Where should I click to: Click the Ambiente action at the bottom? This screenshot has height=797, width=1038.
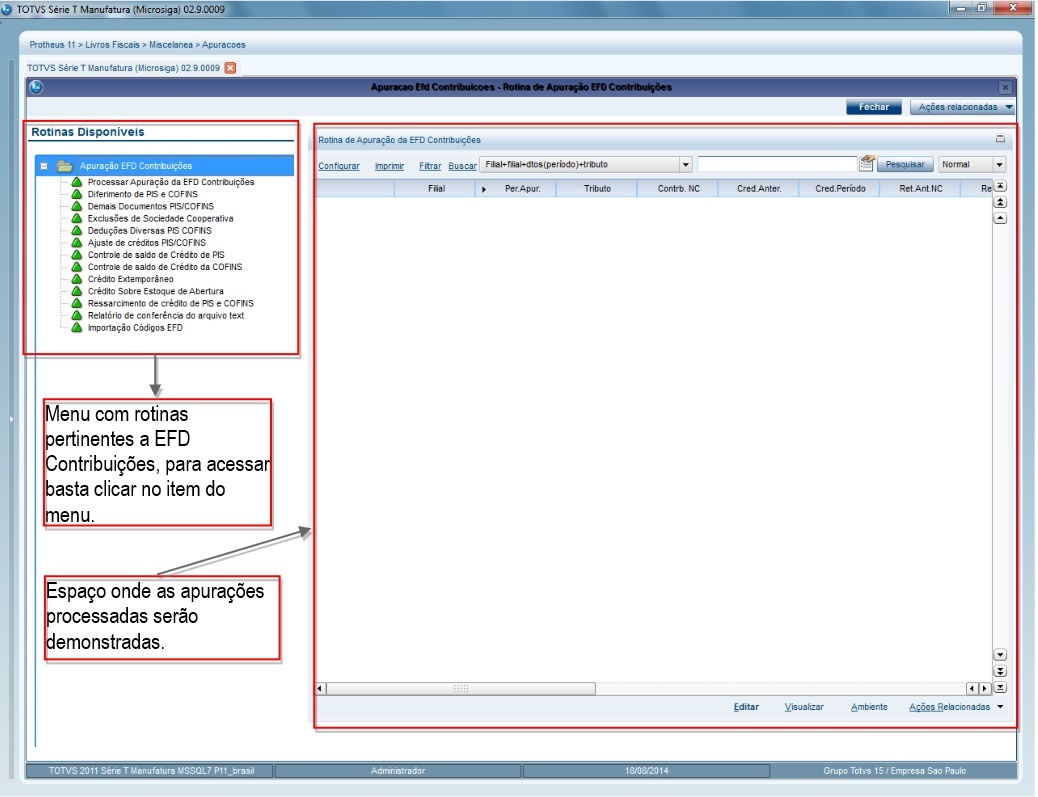[869, 707]
